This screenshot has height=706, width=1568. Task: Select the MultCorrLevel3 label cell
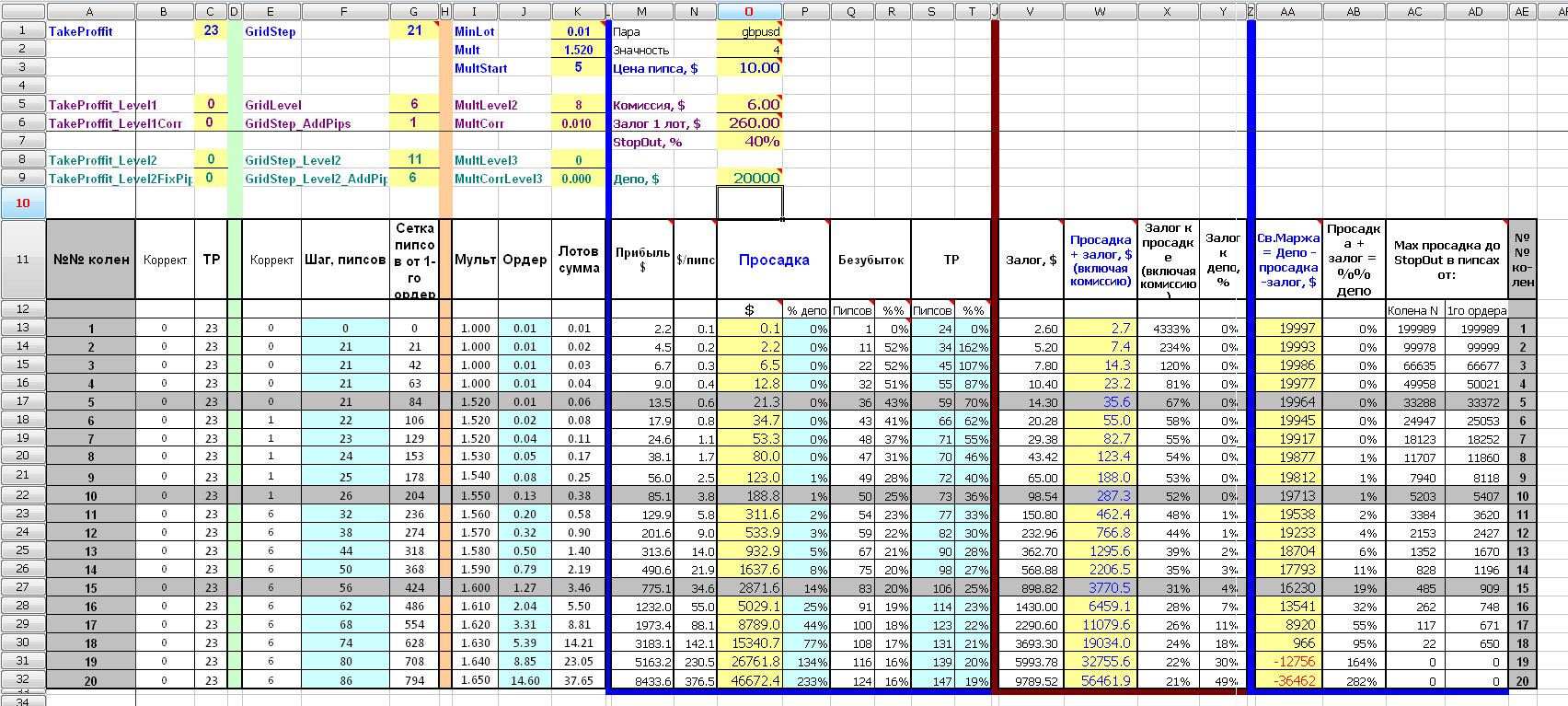click(x=502, y=179)
